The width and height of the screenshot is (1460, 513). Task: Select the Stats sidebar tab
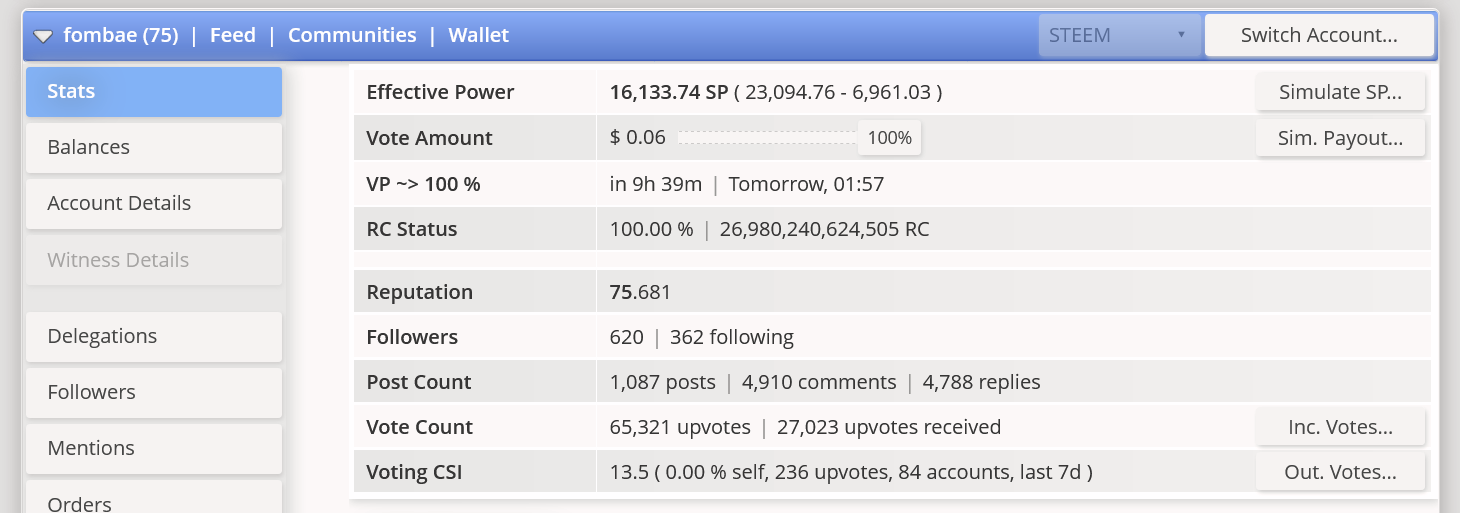point(154,91)
